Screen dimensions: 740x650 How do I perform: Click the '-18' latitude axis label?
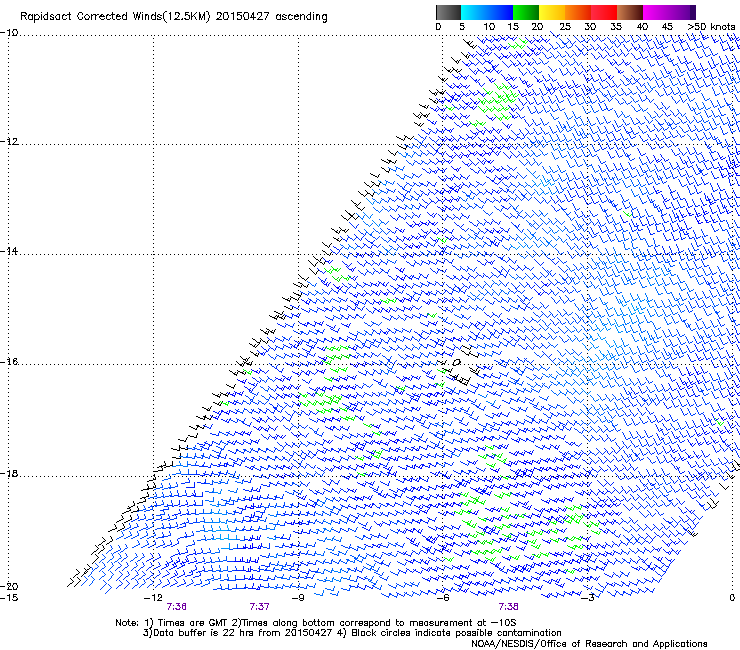(x=9, y=473)
